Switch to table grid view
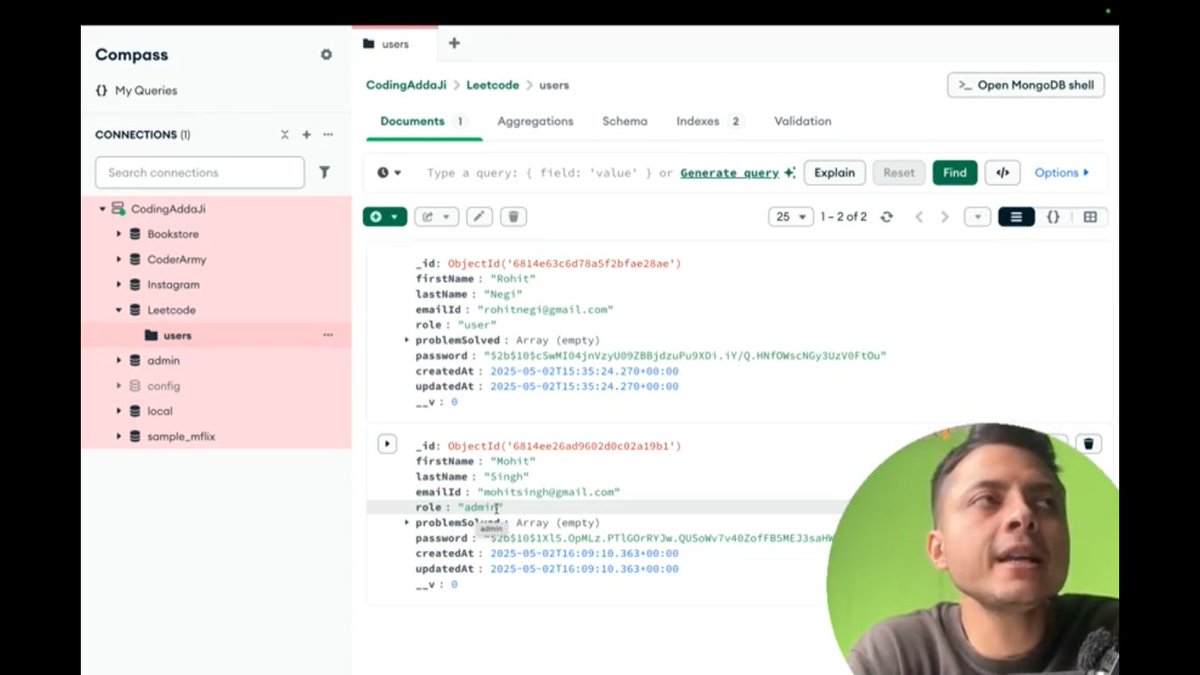Screen dimensions: 1200x675 [x=1090, y=217]
